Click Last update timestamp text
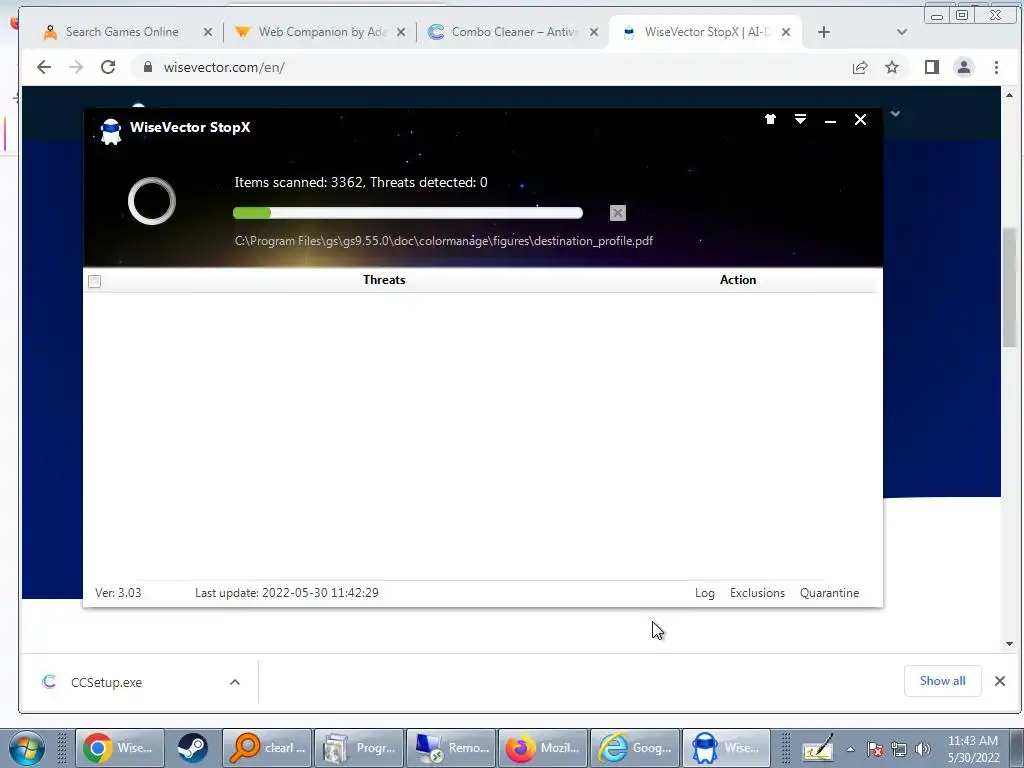The image size is (1024, 768). (x=287, y=593)
